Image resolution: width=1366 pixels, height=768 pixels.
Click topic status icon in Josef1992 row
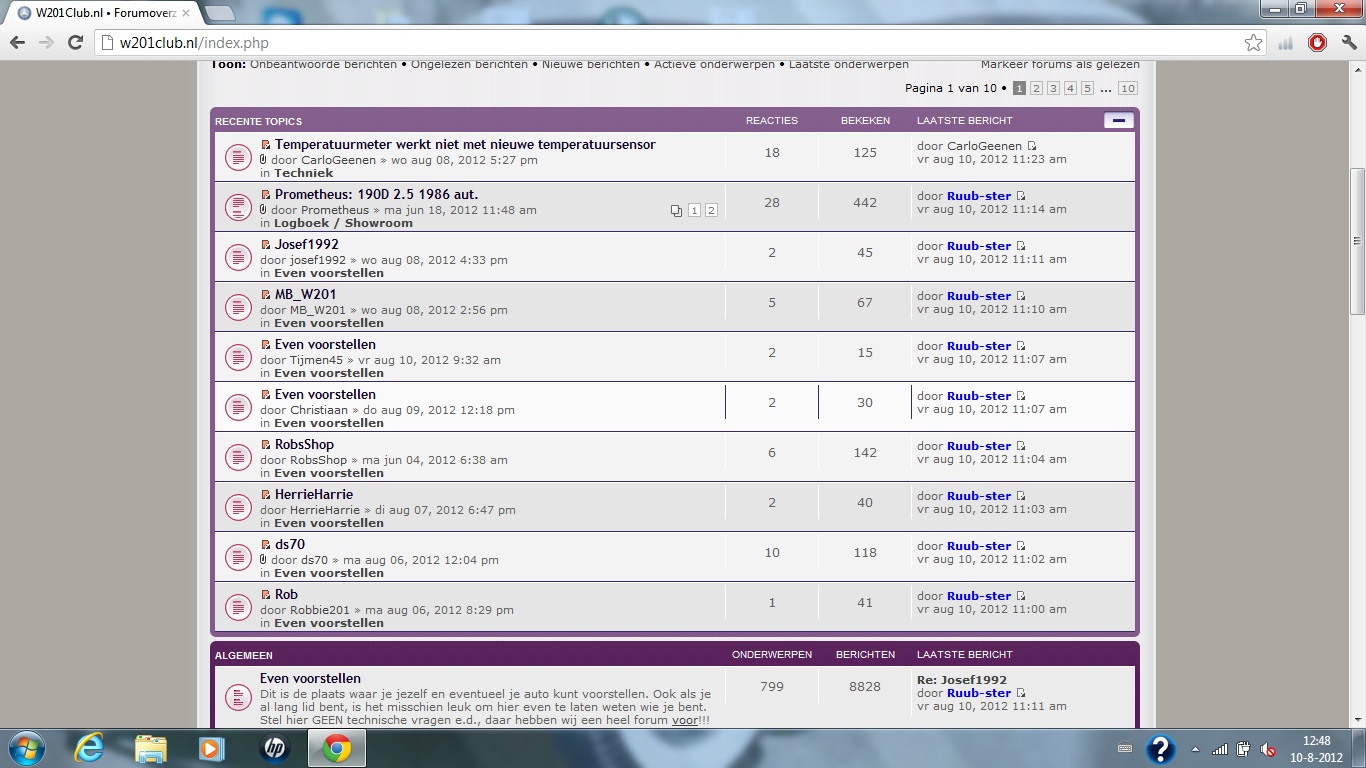coord(238,257)
